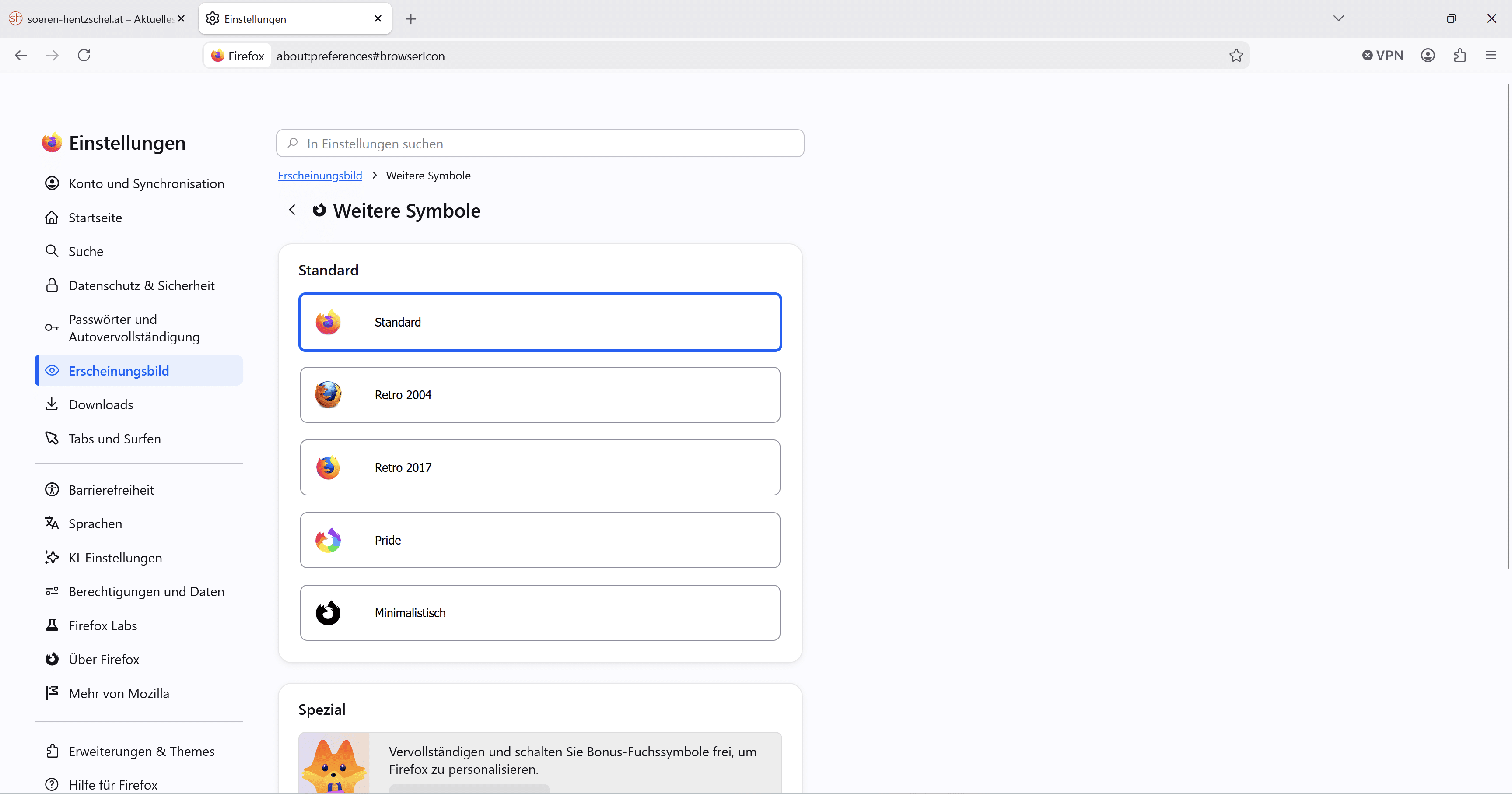Select Erscheinungsbild in the sidebar
Image resolution: width=1512 pixels, height=794 pixels.
coord(139,371)
